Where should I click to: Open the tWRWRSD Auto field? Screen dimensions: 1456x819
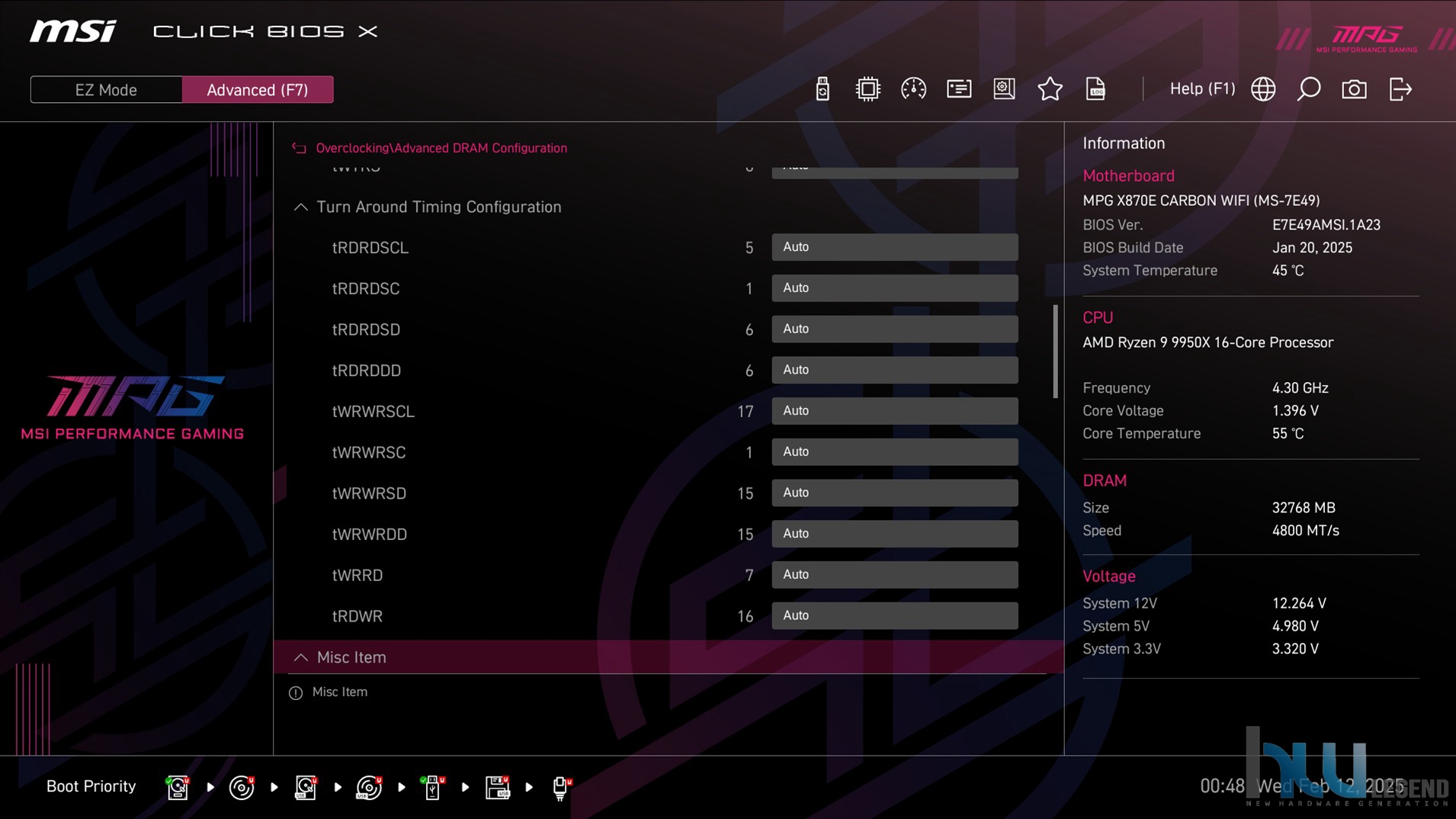[894, 493]
